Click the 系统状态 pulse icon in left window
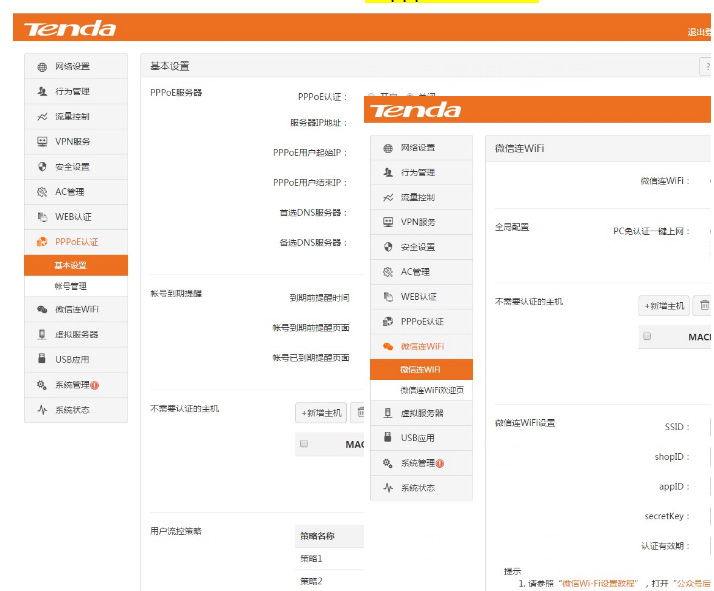This screenshot has height=591, width=714. click(42, 410)
